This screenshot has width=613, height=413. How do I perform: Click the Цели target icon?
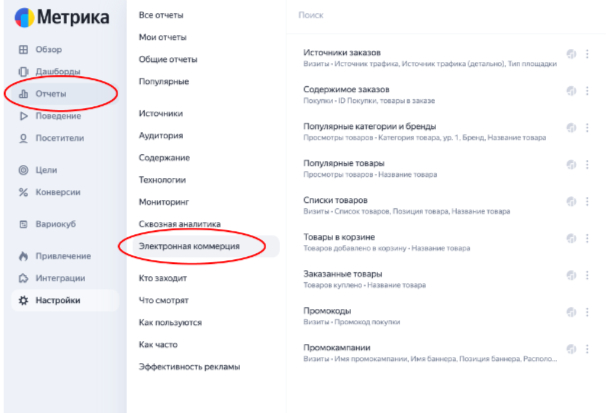pyautogui.click(x=22, y=170)
